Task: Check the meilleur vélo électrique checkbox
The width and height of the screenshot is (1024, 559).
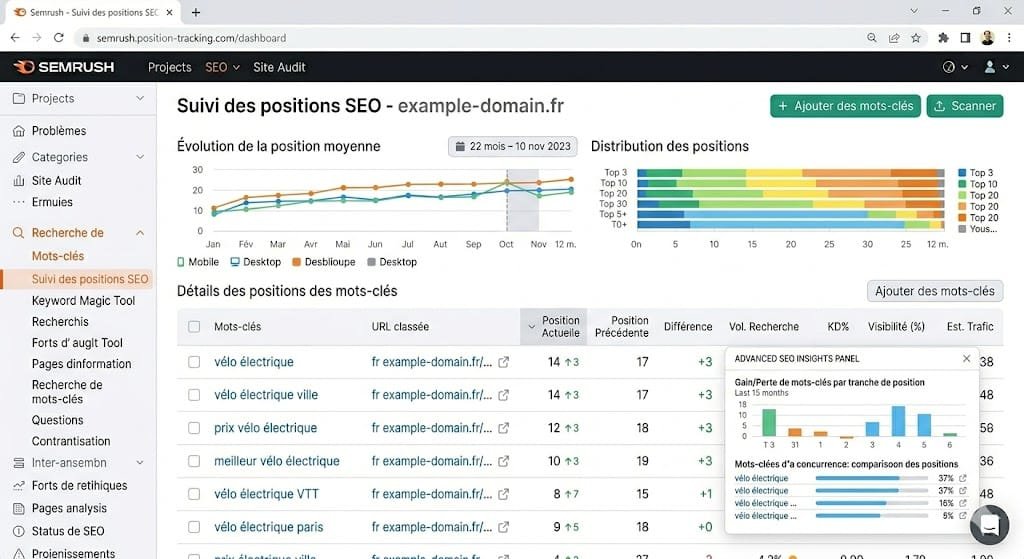Action: click(x=194, y=461)
